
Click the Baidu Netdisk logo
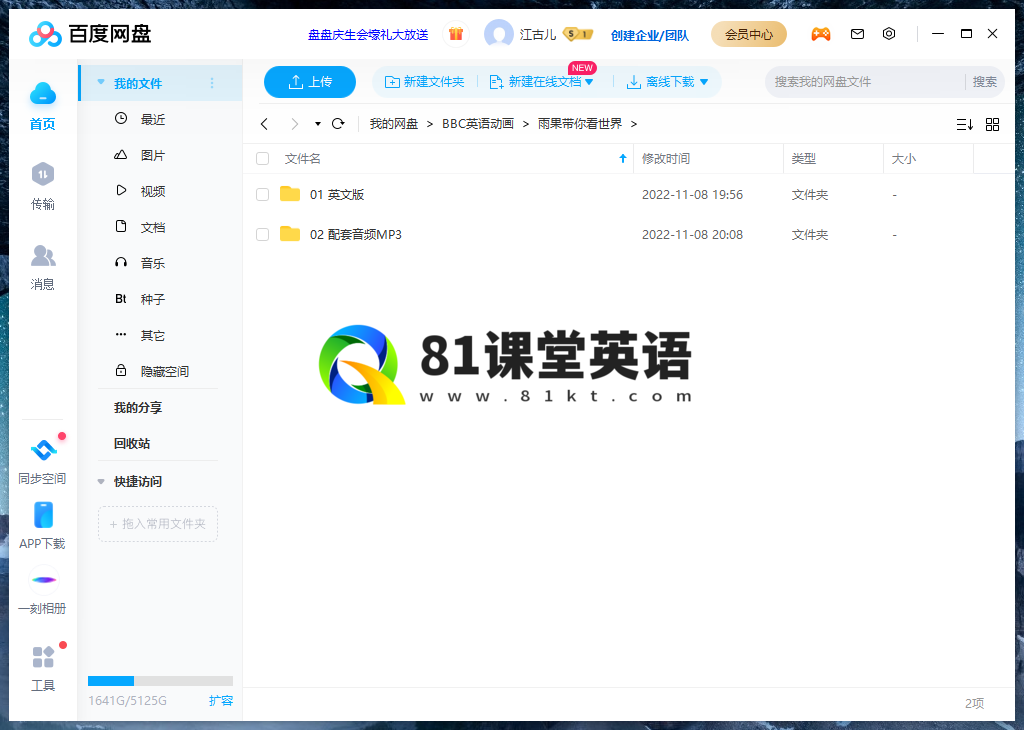tap(90, 34)
